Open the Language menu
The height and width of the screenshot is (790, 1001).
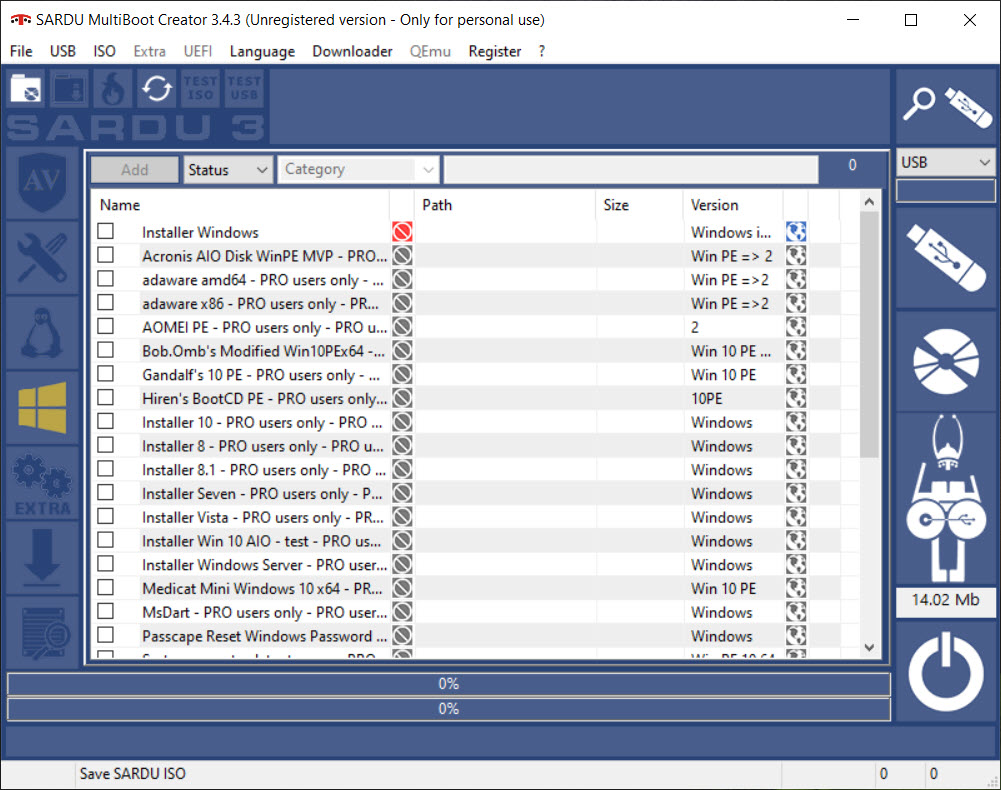(x=262, y=51)
